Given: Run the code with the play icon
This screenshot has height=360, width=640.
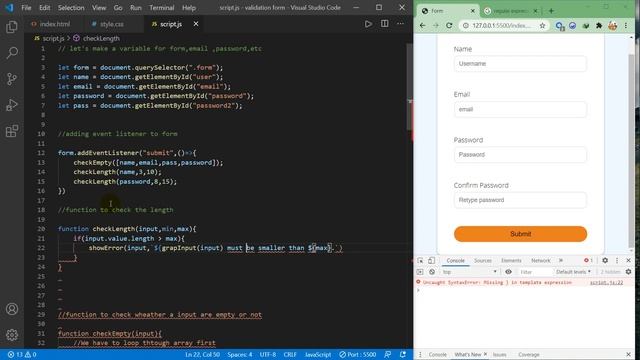Looking at the screenshot, I should pos(368,24).
